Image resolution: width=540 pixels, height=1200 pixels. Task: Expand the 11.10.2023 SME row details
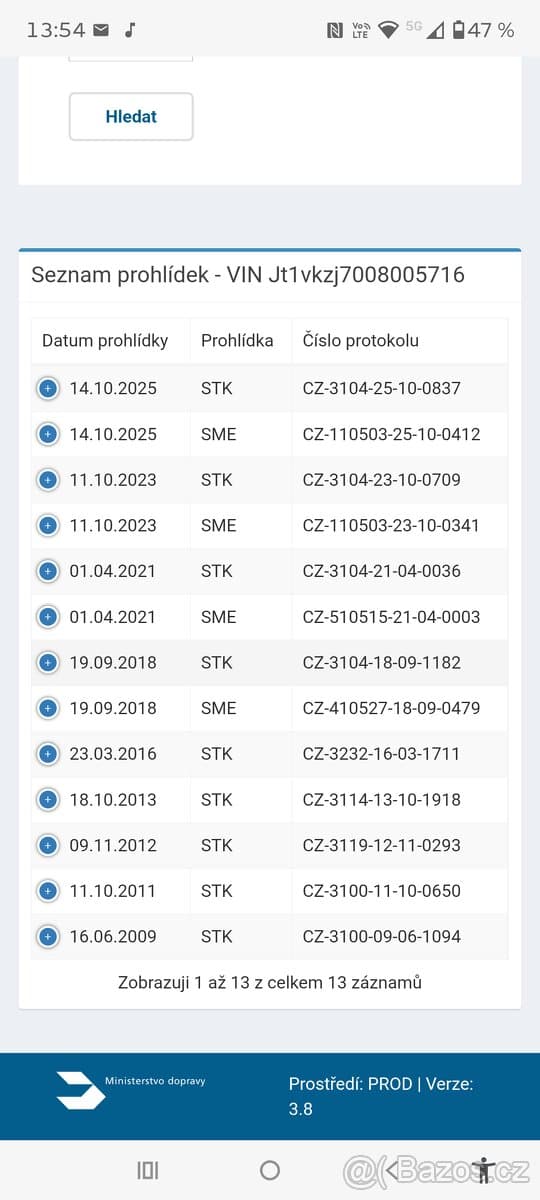click(x=47, y=525)
